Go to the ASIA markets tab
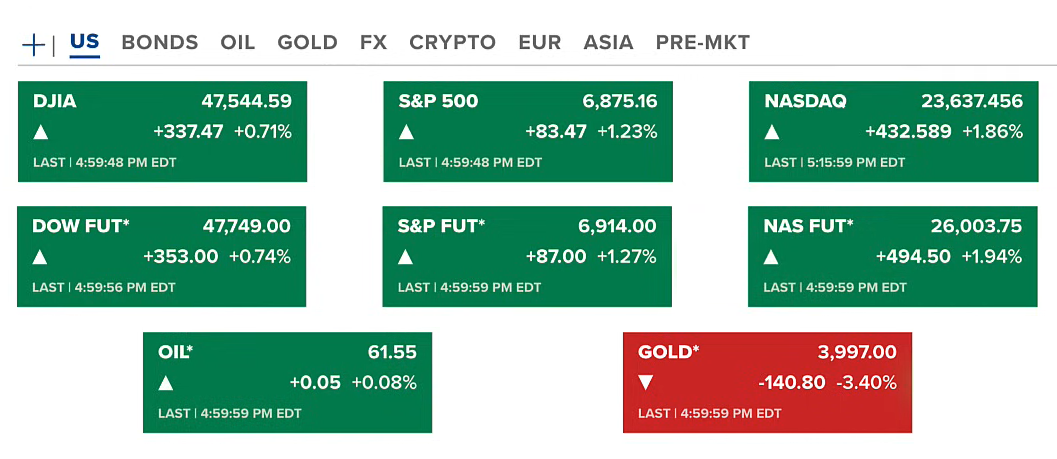Viewport: 1057px width, 459px height. (608, 43)
